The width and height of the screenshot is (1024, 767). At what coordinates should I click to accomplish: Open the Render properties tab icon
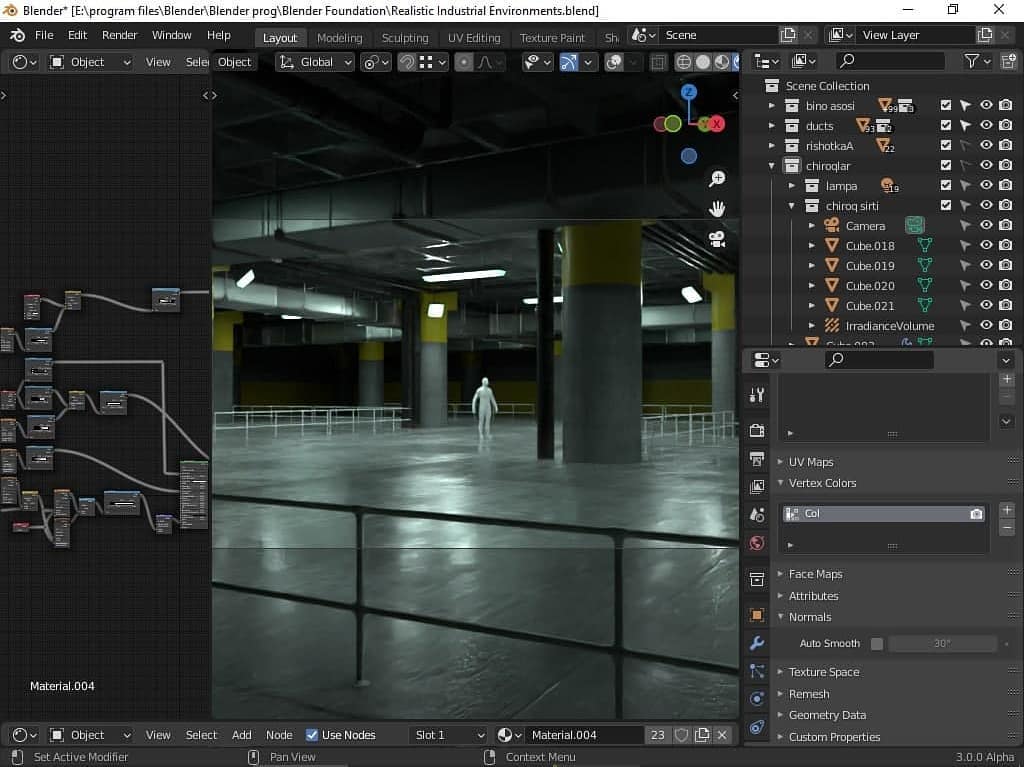point(757,431)
